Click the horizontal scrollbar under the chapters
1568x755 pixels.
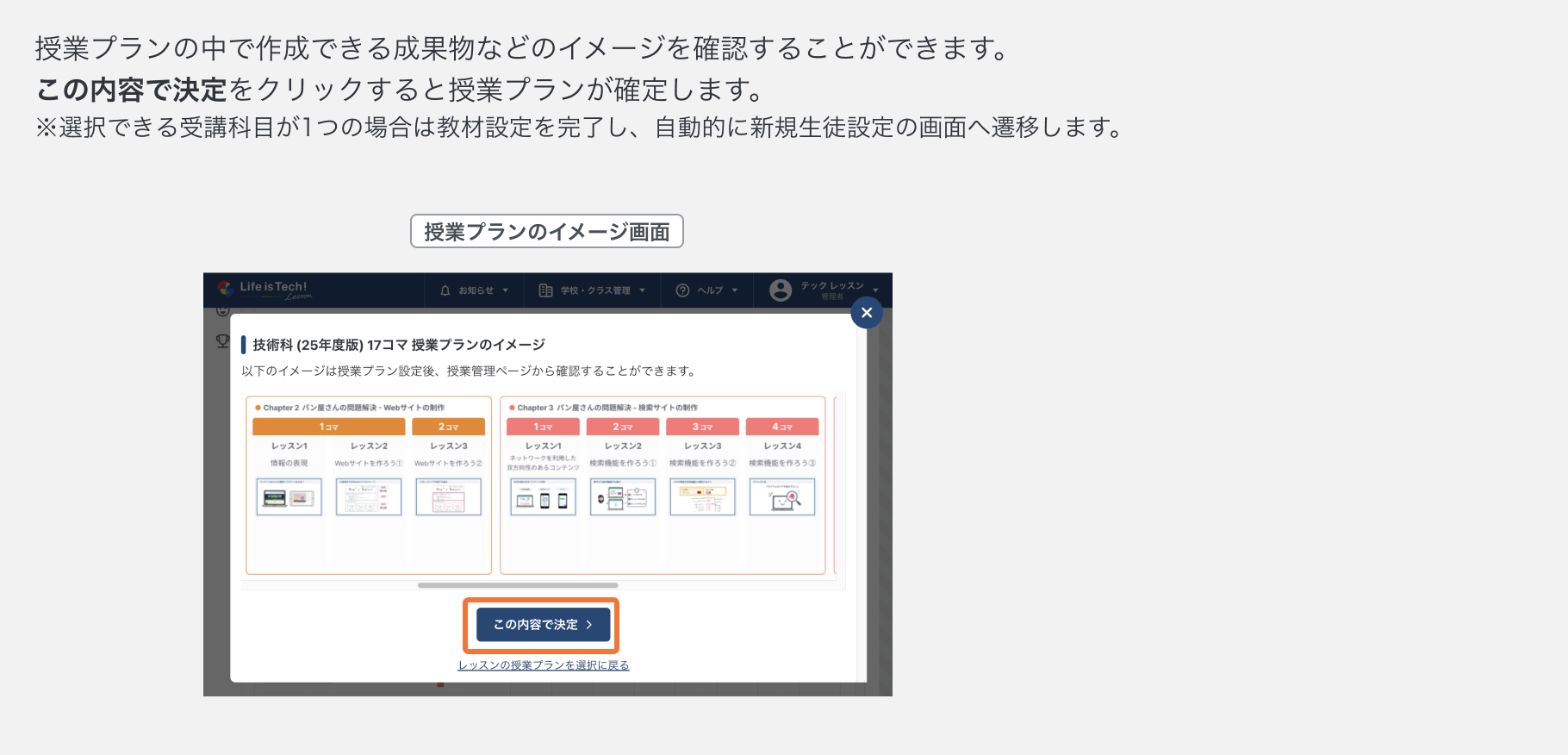[518, 585]
